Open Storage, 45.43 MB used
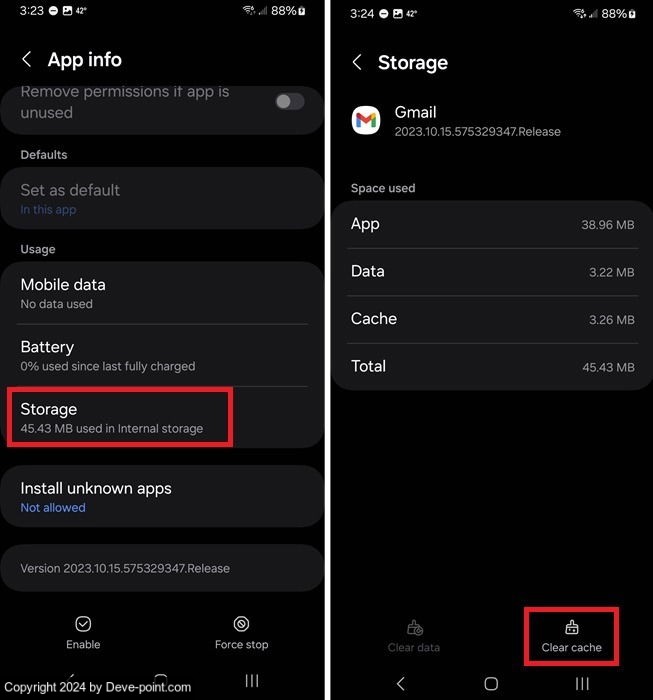Screen dimensions: 653x700 pyautogui.click(x=162, y=417)
